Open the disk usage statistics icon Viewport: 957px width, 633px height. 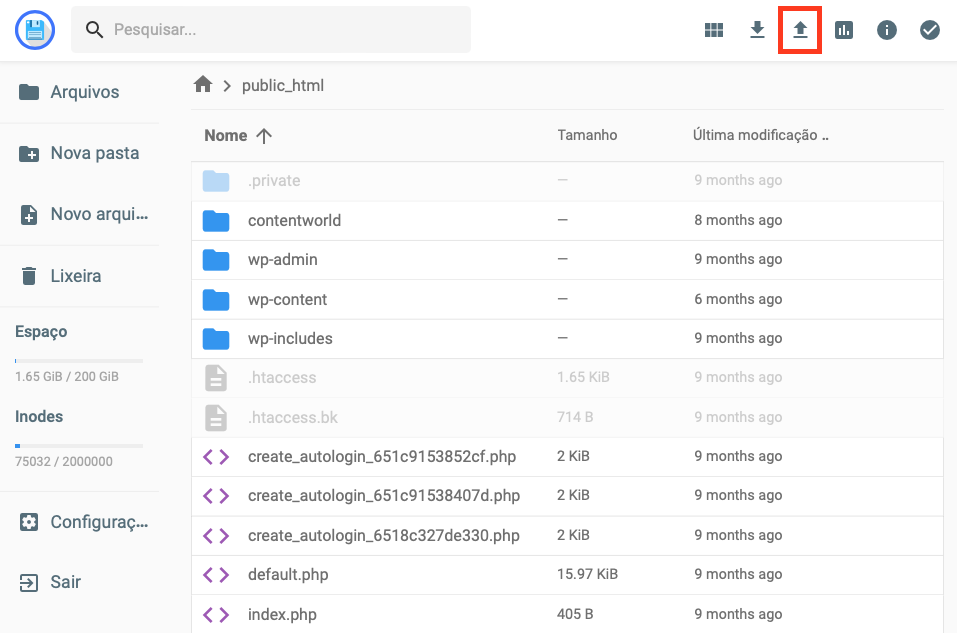pyautogui.click(x=843, y=30)
